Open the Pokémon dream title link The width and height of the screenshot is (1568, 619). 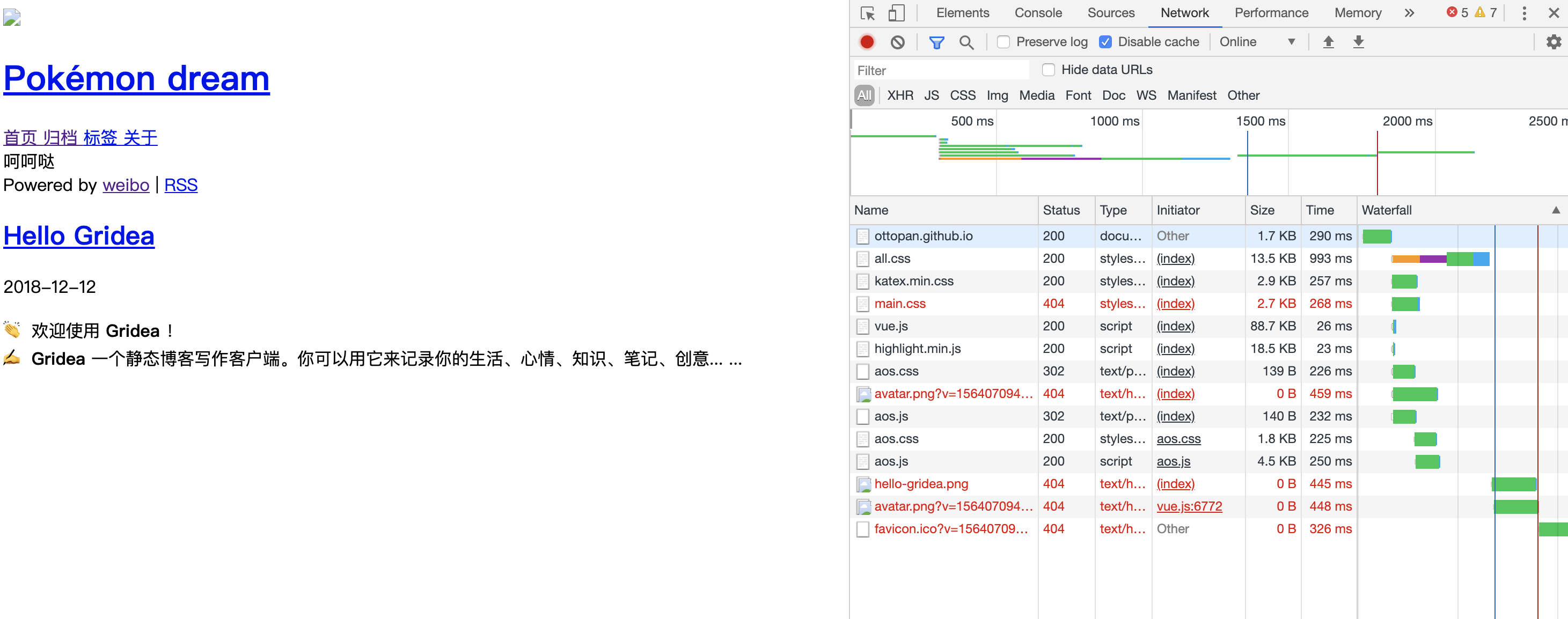point(136,78)
